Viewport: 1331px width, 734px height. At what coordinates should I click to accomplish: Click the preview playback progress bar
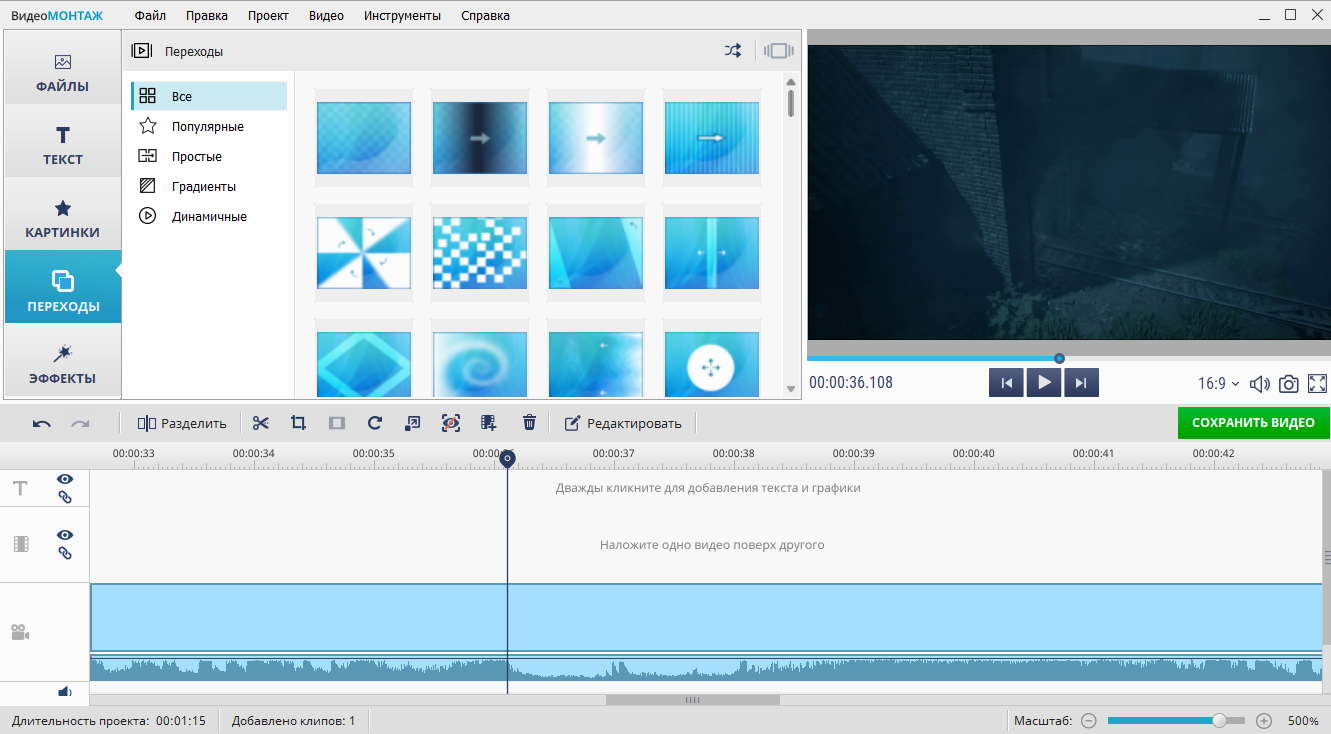[1068, 358]
